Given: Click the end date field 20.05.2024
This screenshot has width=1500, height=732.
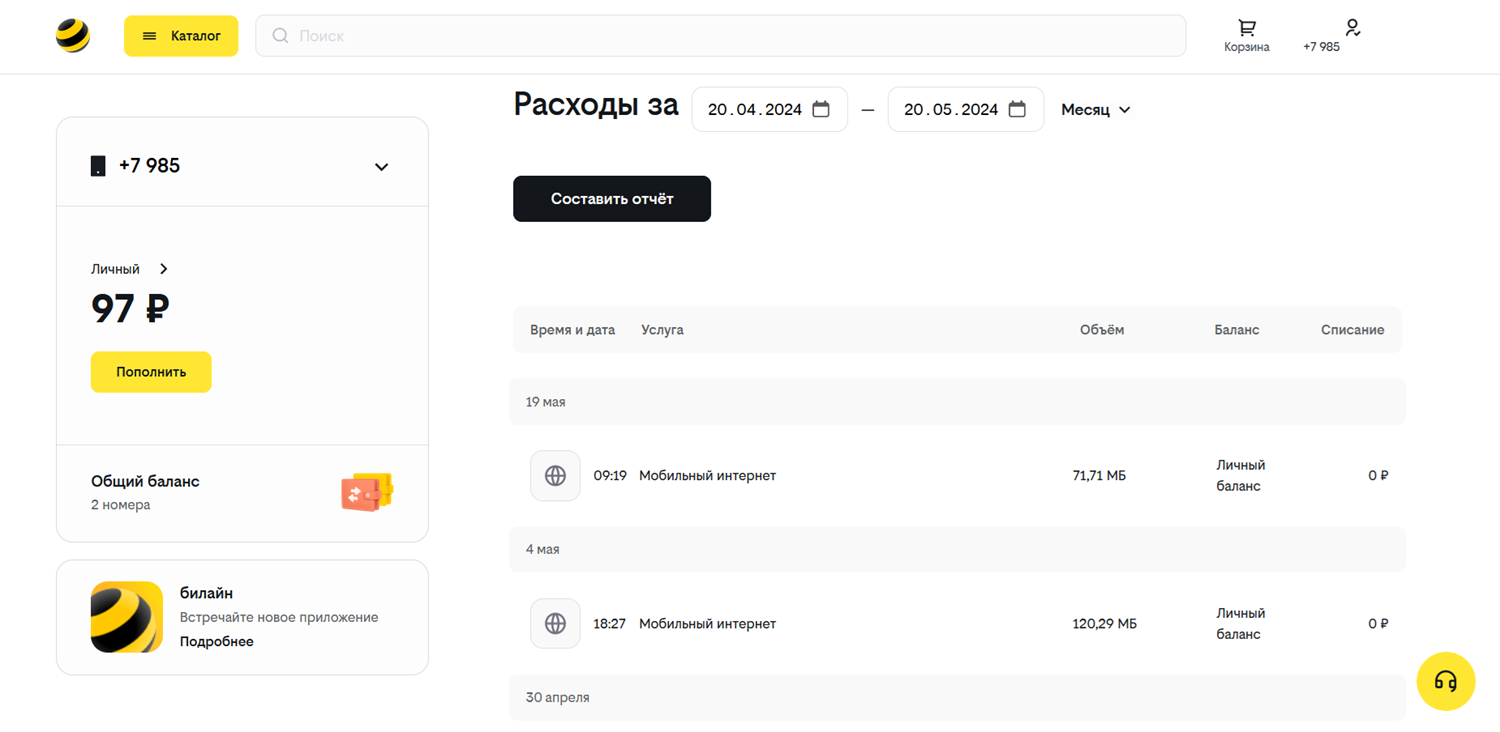Looking at the screenshot, I should click(966, 110).
